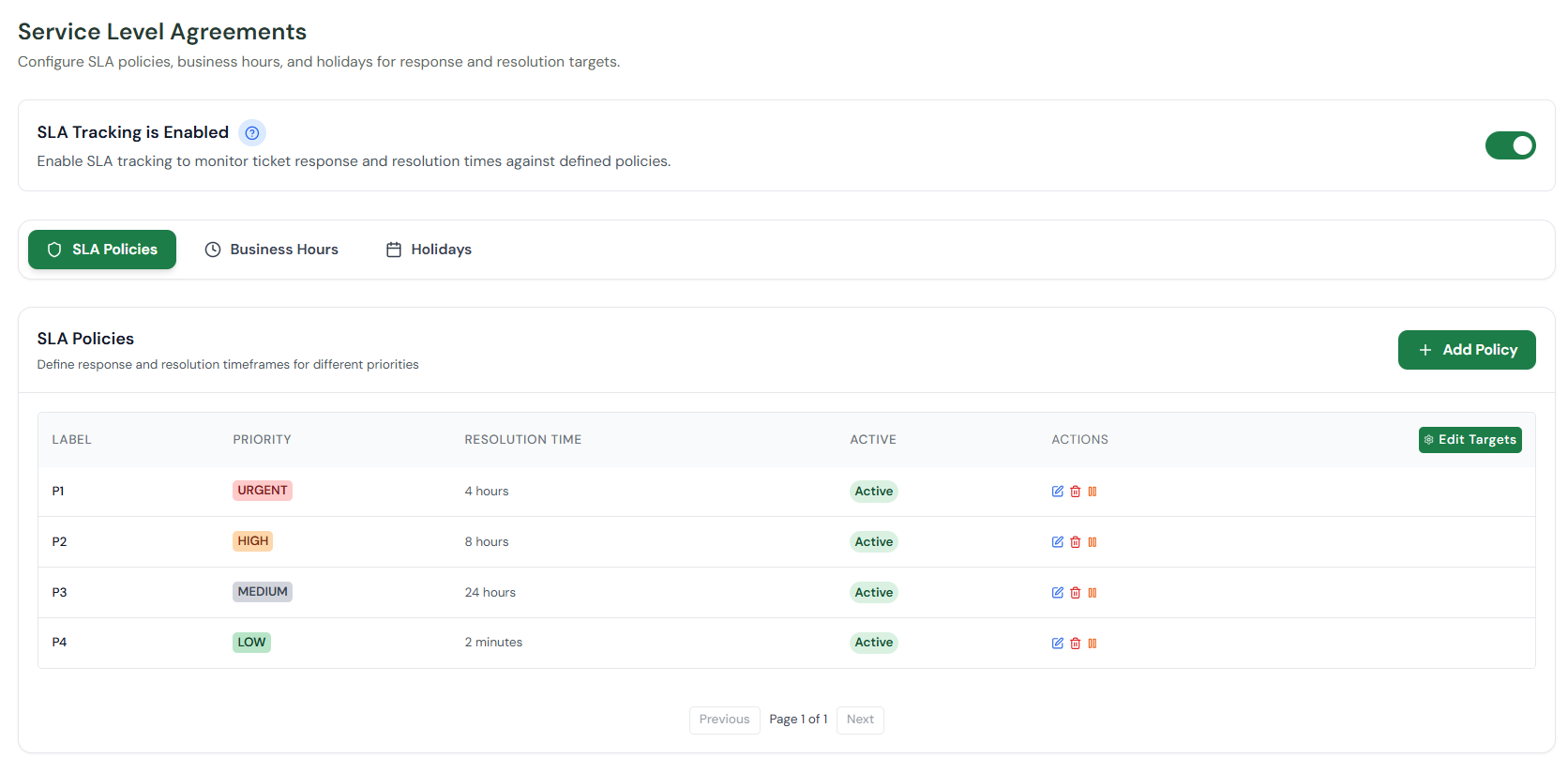Click the HIGH priority badge

pyautogui.click(x=253, y=541)
